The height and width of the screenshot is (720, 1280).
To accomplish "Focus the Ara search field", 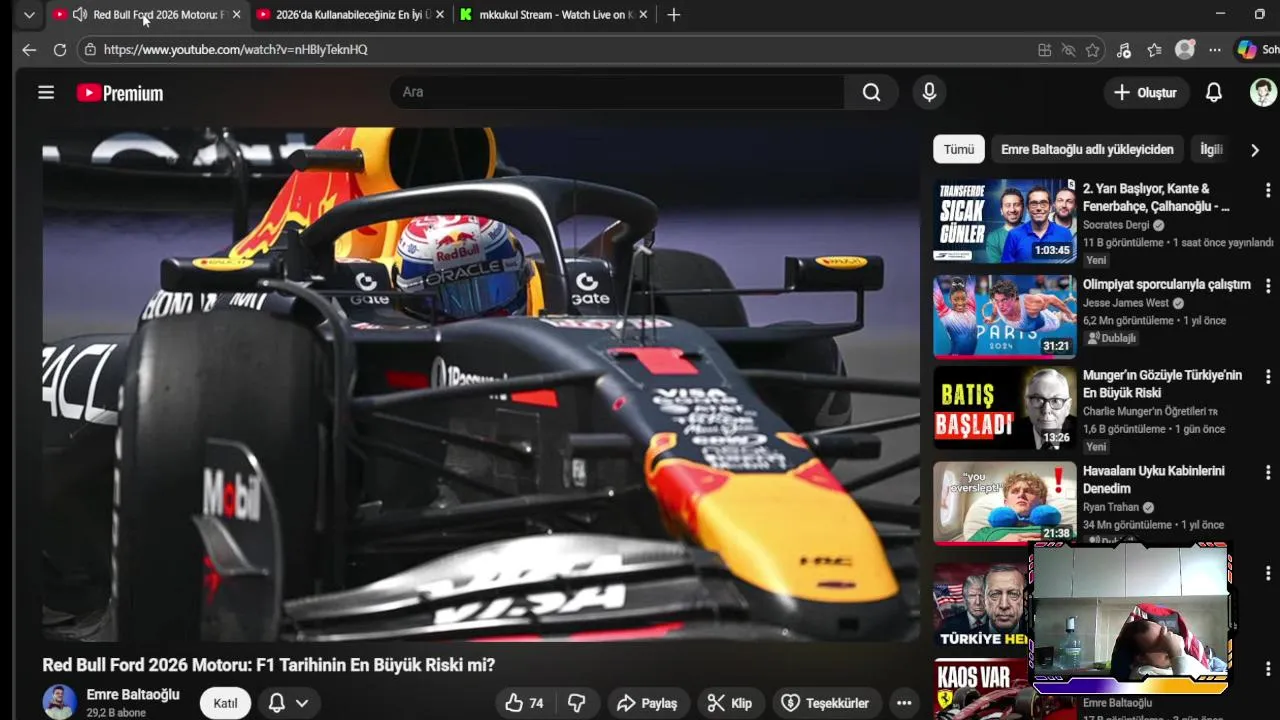I will pyautogui.click(x=617, y=92).
